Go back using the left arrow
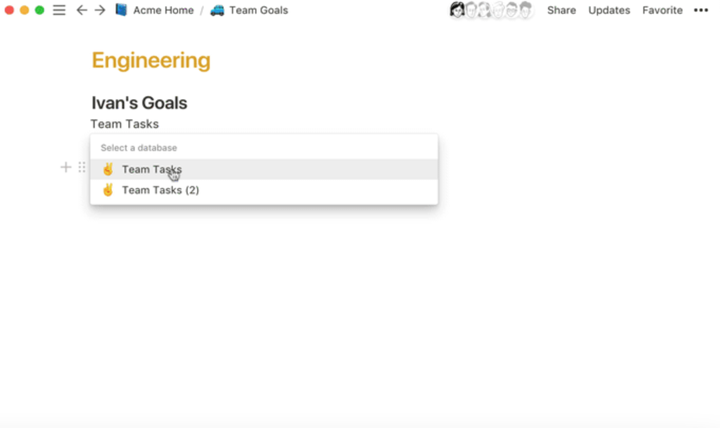 tap(82, 10)
